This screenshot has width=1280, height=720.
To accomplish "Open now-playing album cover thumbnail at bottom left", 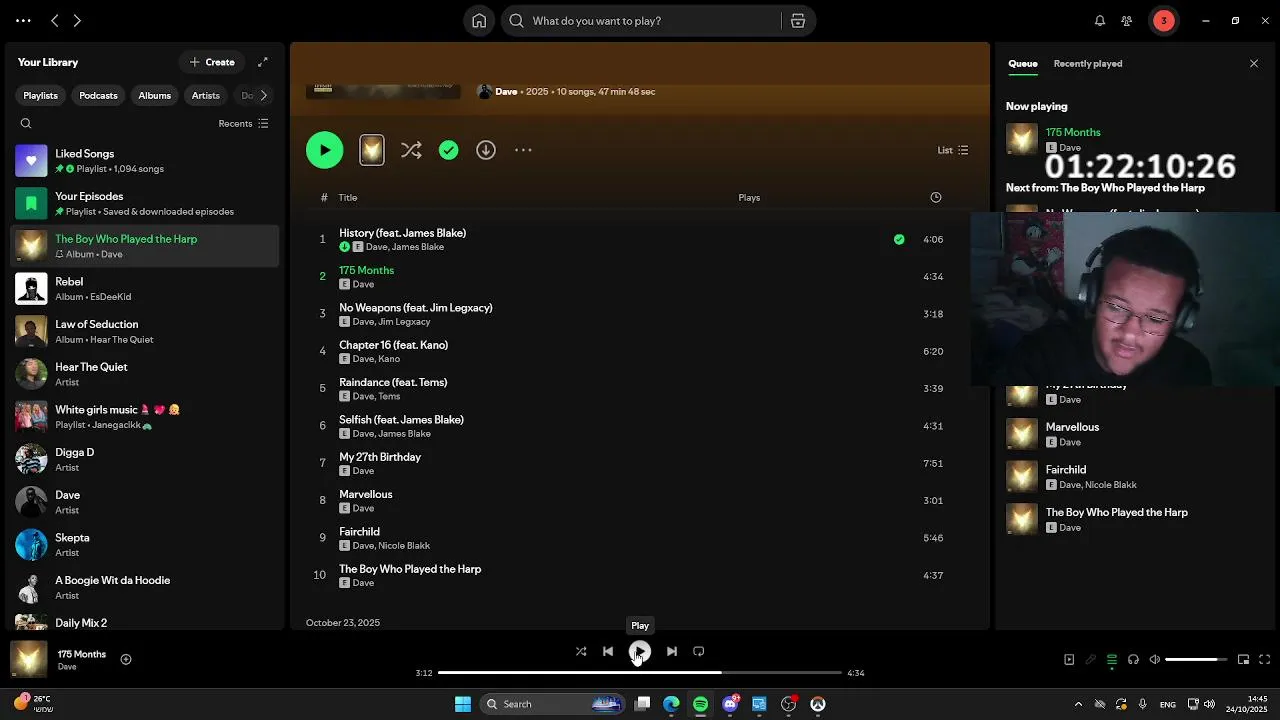I will point(29,659).
